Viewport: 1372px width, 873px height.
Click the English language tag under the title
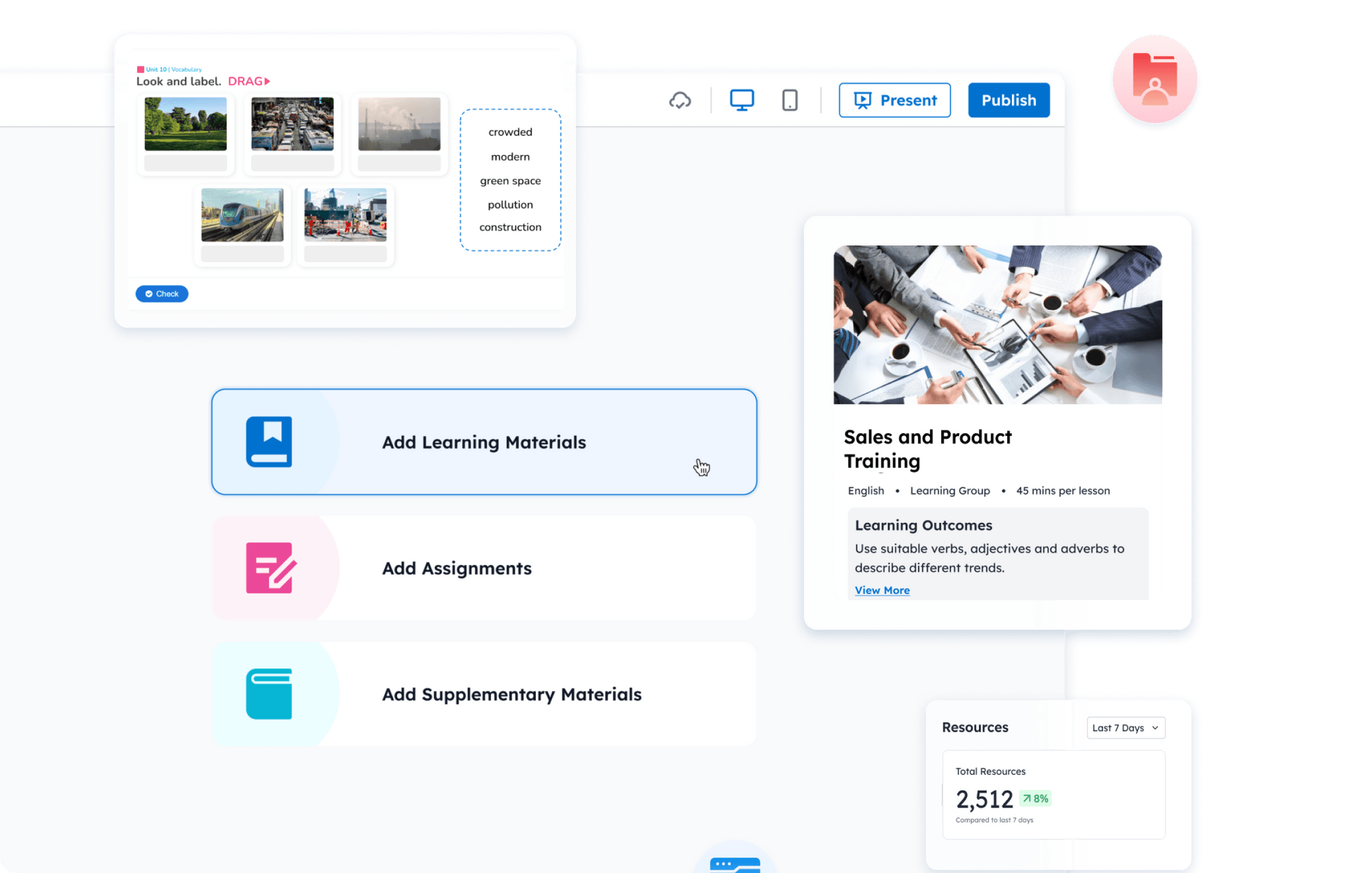(866, 491)
